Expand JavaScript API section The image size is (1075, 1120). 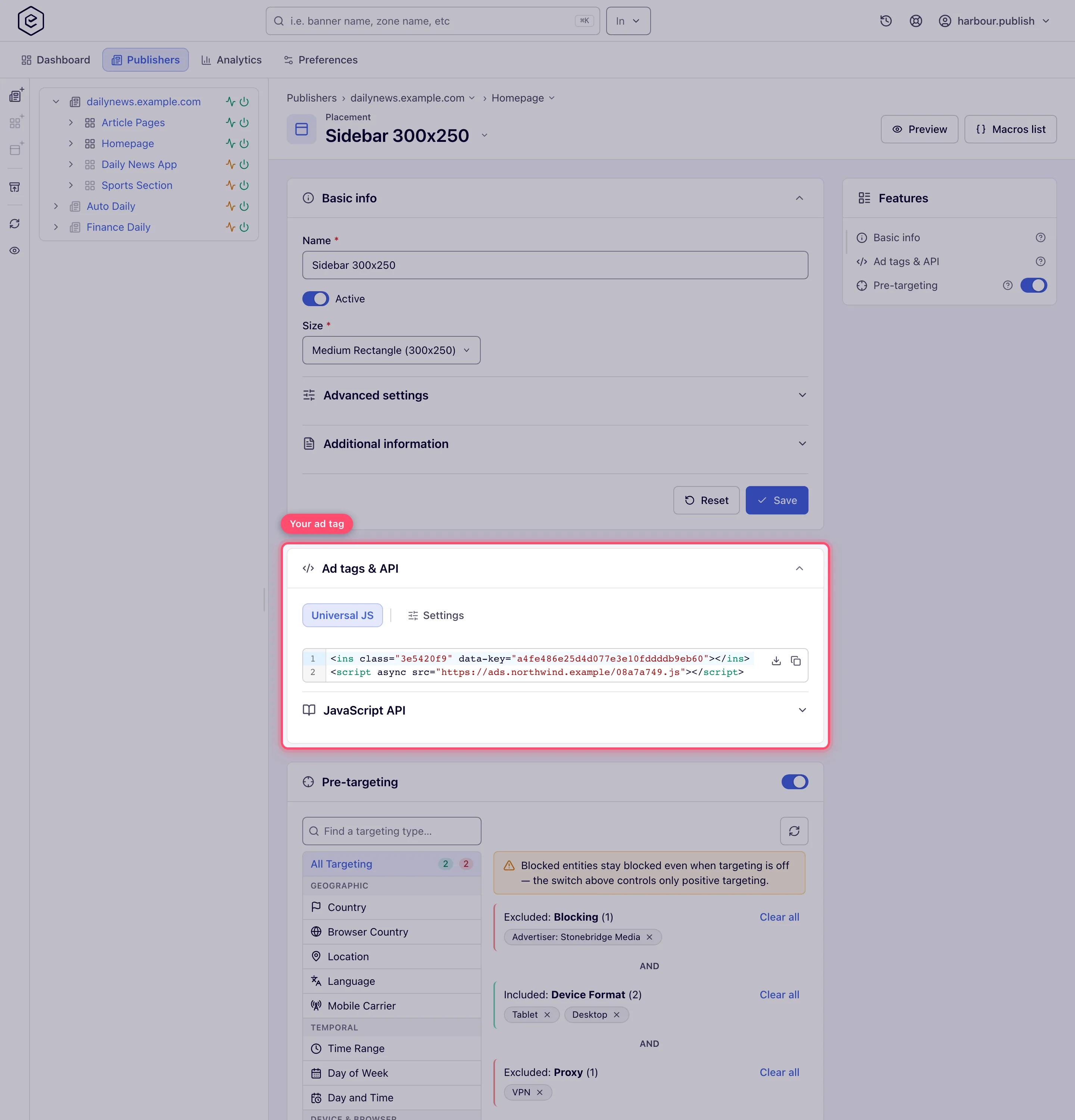555,710
